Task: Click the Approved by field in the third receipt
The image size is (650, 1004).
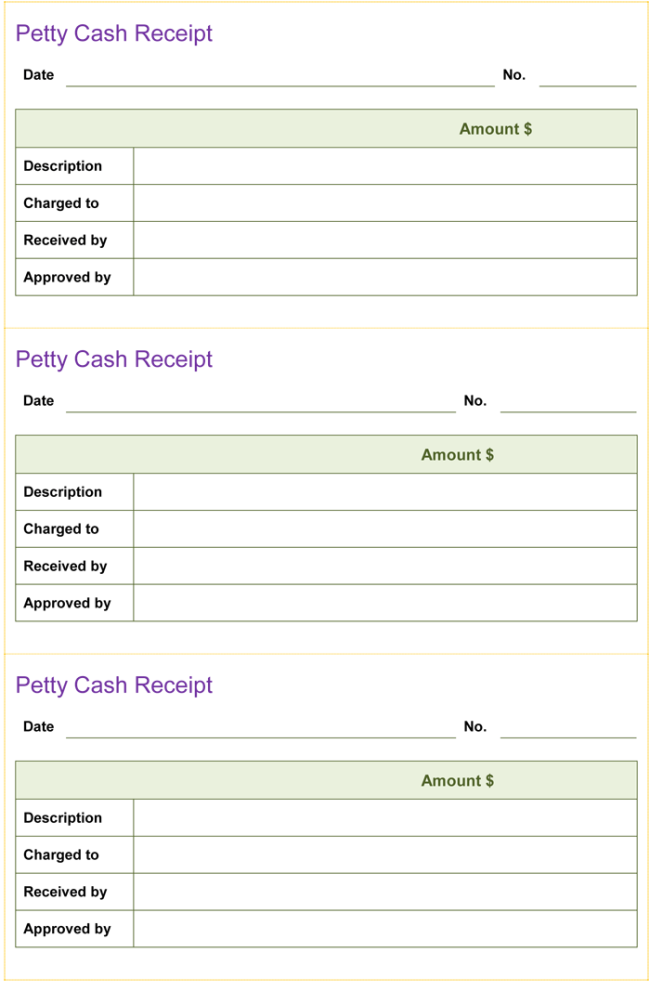Action: (385, 929)
